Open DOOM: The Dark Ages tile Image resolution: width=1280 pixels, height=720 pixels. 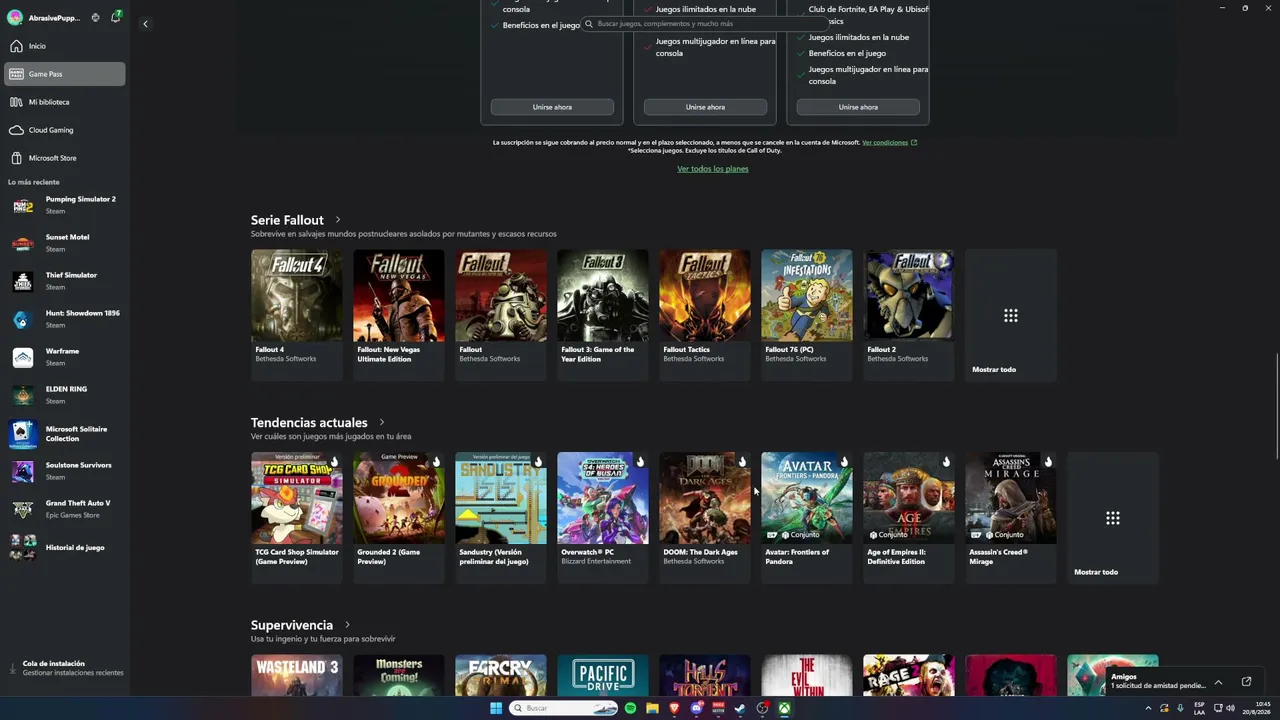(705, 518)
